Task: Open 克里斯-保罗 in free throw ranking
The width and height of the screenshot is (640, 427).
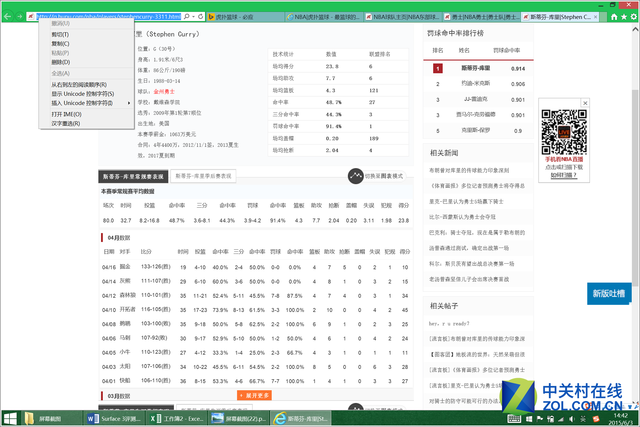Action: 476,131
